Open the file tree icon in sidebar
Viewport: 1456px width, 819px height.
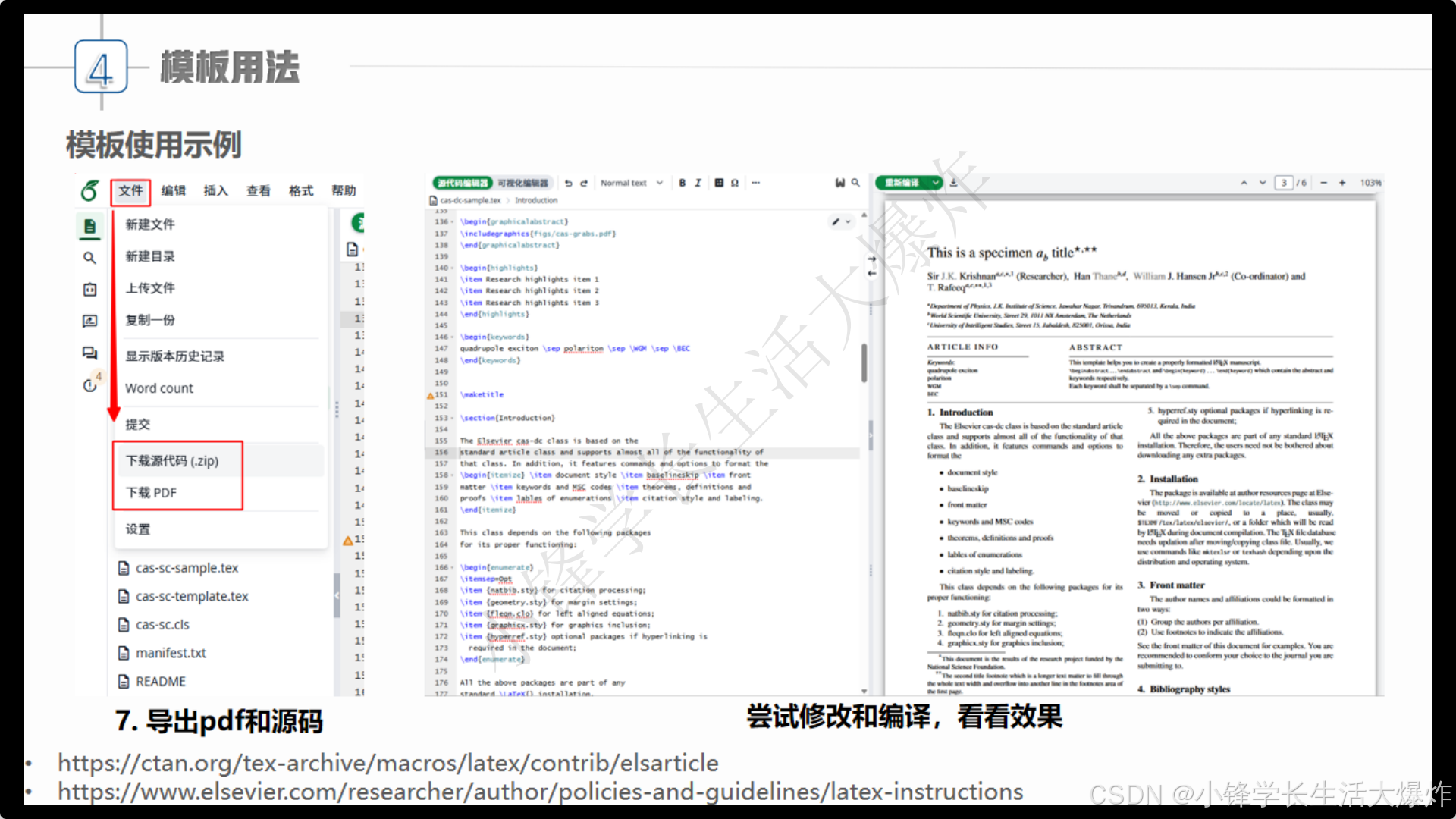(89, 226)
